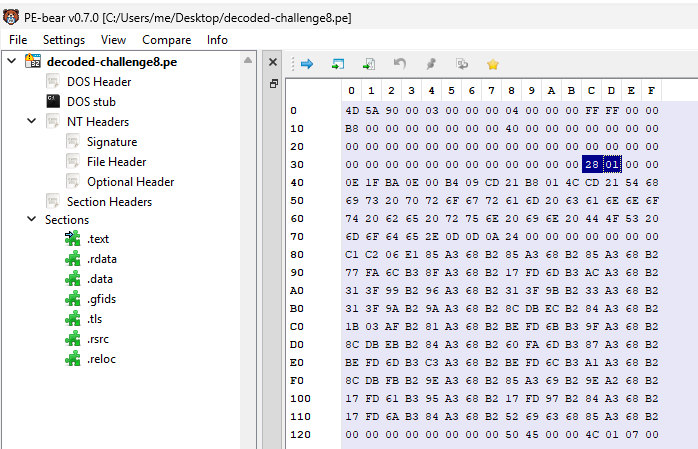Click the page icon with green arrow
The width and height of the screenshot is (698, 449).
pos(369,64)
